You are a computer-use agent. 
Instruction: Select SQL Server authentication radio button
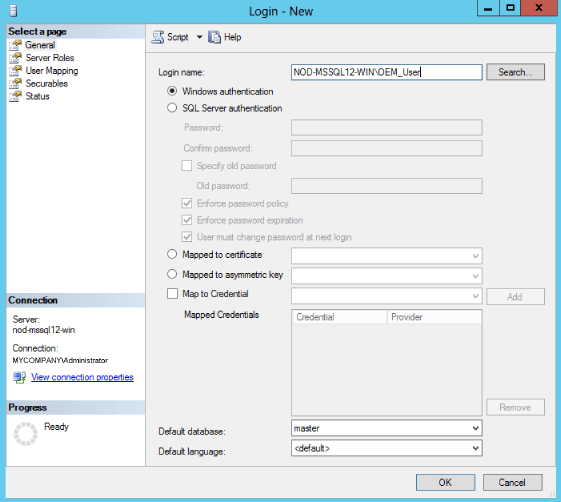pyautogui.click(x=172, y=108)
